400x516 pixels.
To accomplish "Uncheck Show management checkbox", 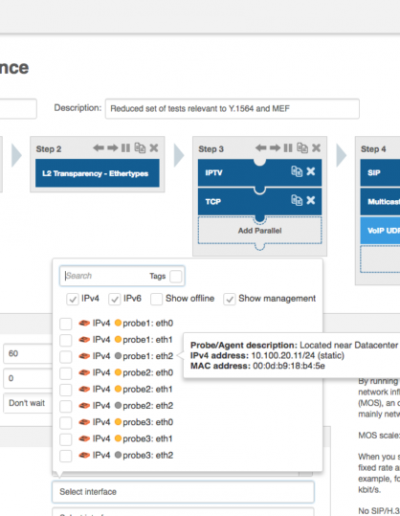I will click(x=229, y=299).
